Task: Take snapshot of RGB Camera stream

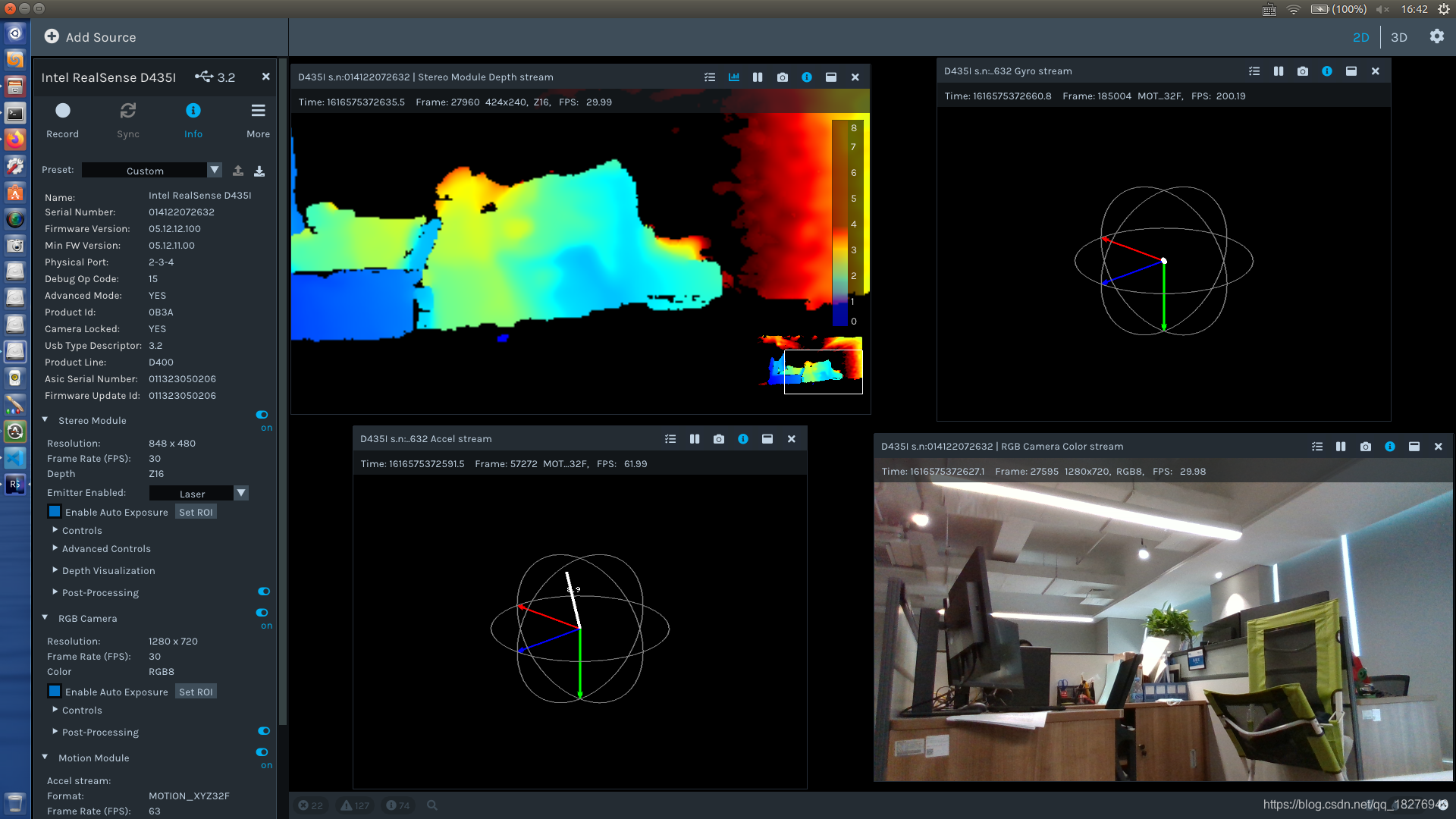Action: click(1365, 447)
